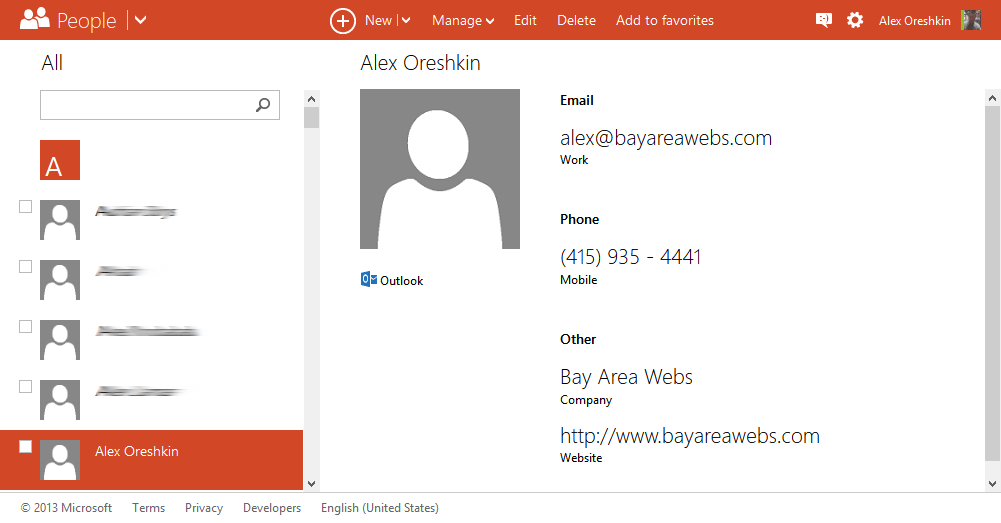The height and width of the screenshot is (523, 1001).
Task: Click the large contact profile photo
Action: pyautogui.click(x=440, y=169)
